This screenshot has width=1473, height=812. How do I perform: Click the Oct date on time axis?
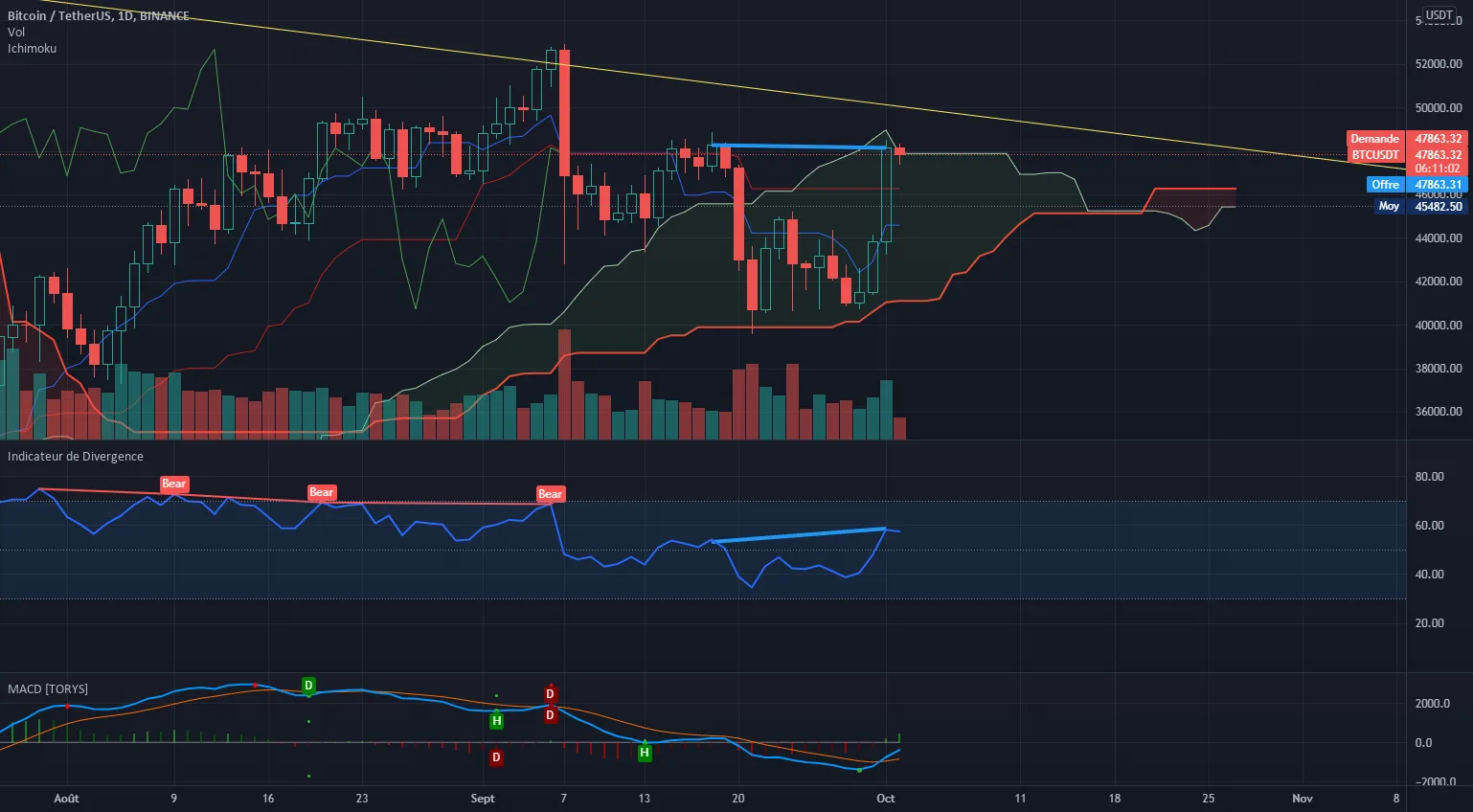[x=886, y=799]
